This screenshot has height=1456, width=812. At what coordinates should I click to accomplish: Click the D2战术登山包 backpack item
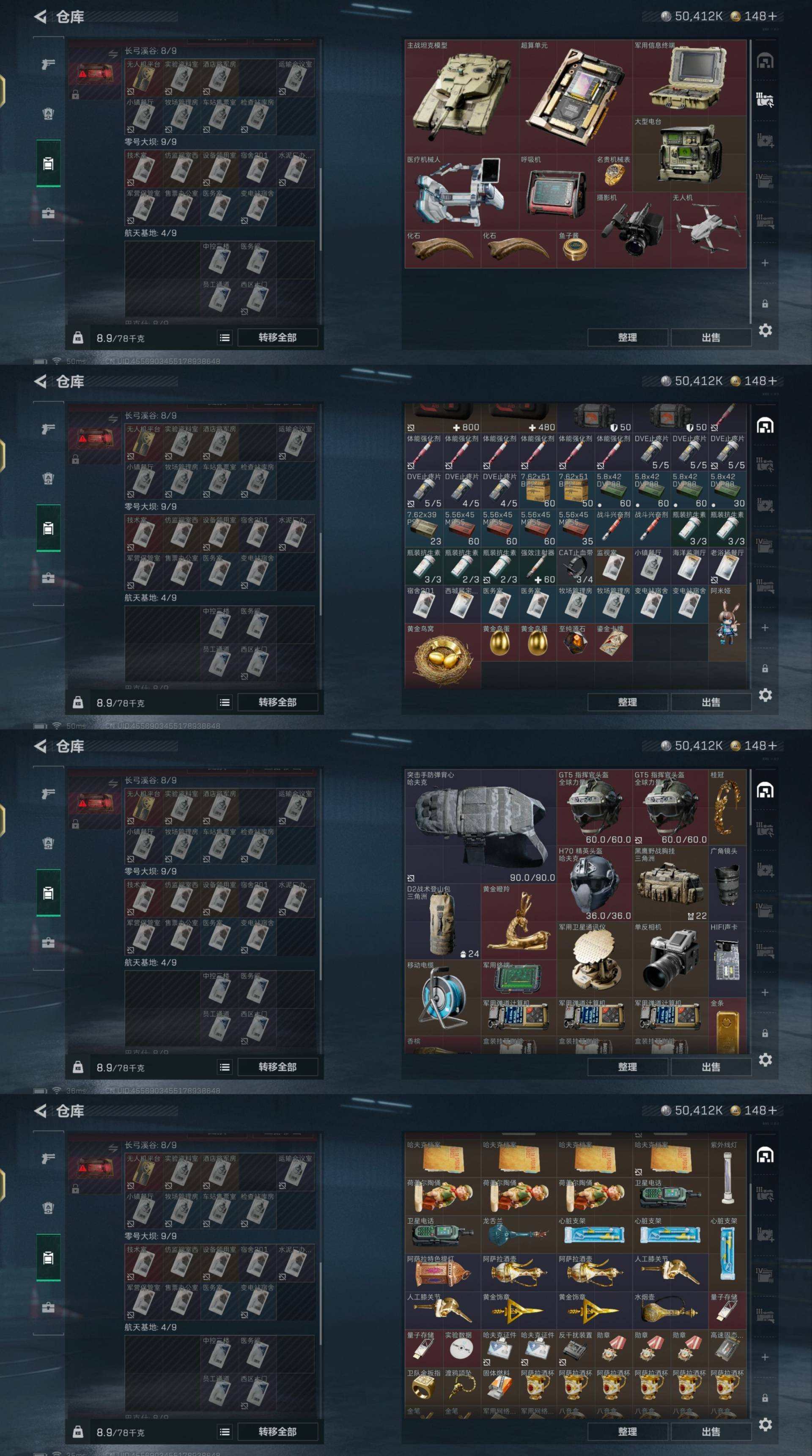point(443,921)
